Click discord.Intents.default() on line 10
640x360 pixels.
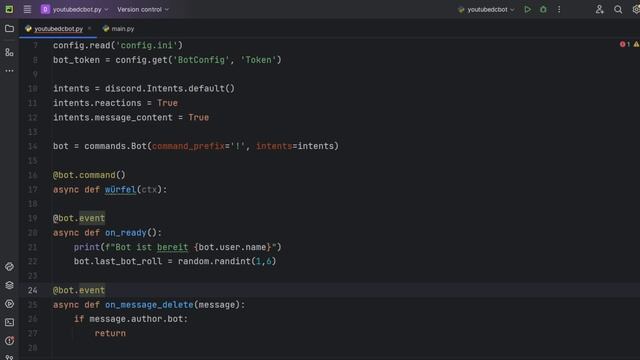click(170, 89)
